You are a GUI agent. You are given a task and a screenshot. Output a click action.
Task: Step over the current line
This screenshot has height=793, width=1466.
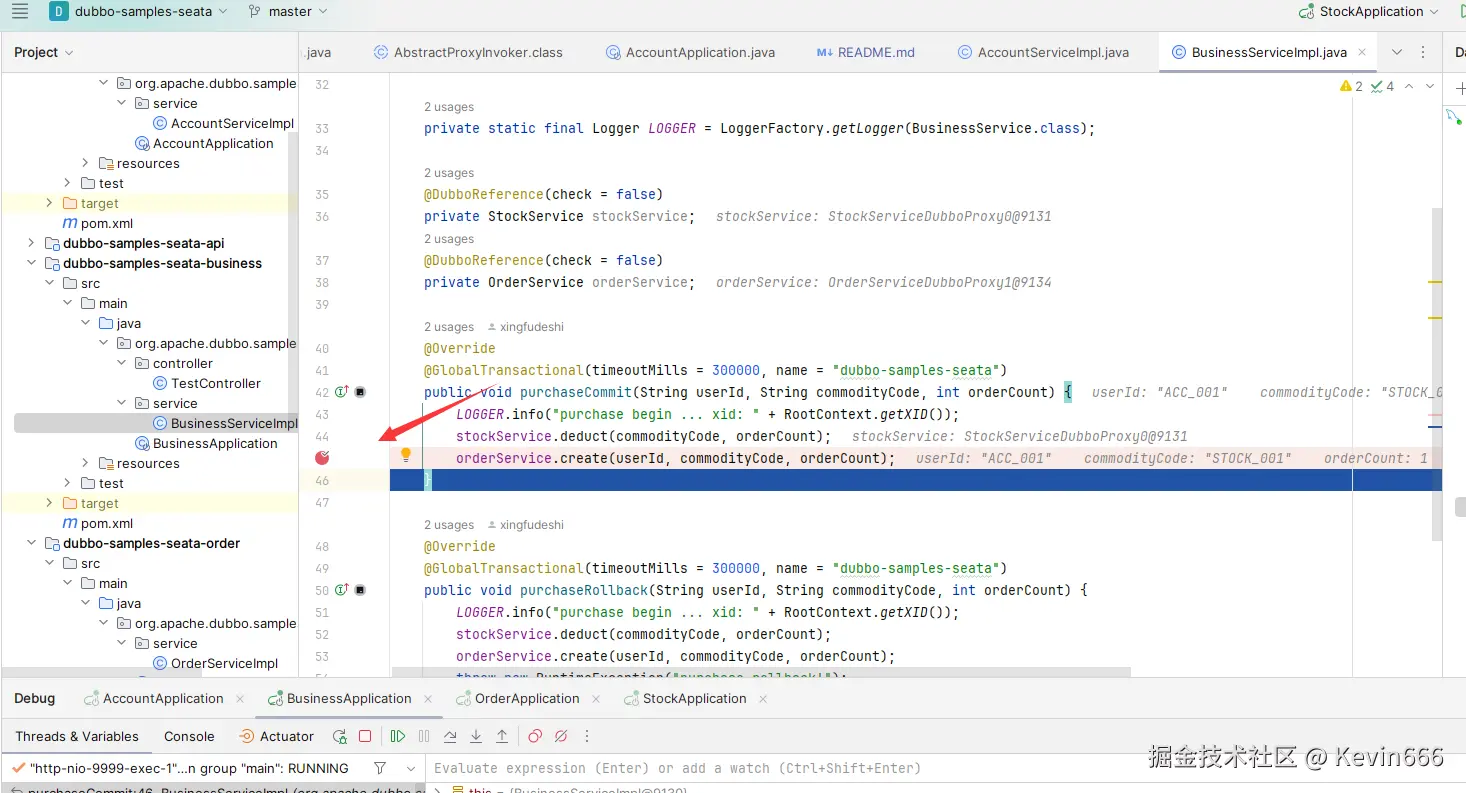450,737
